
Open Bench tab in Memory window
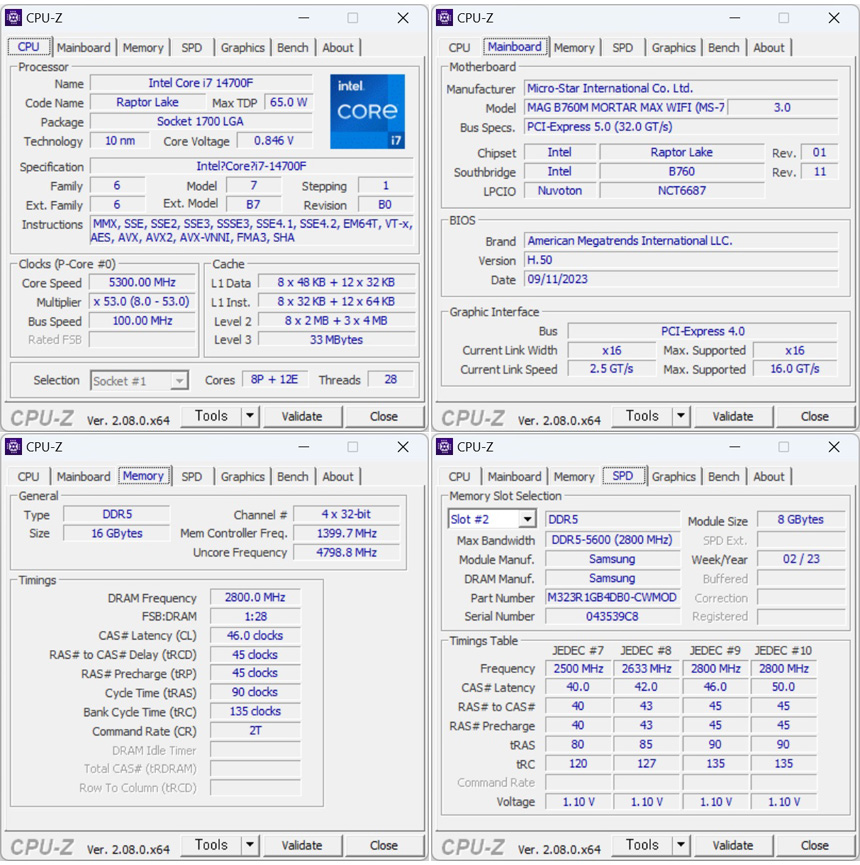[292, 476]
